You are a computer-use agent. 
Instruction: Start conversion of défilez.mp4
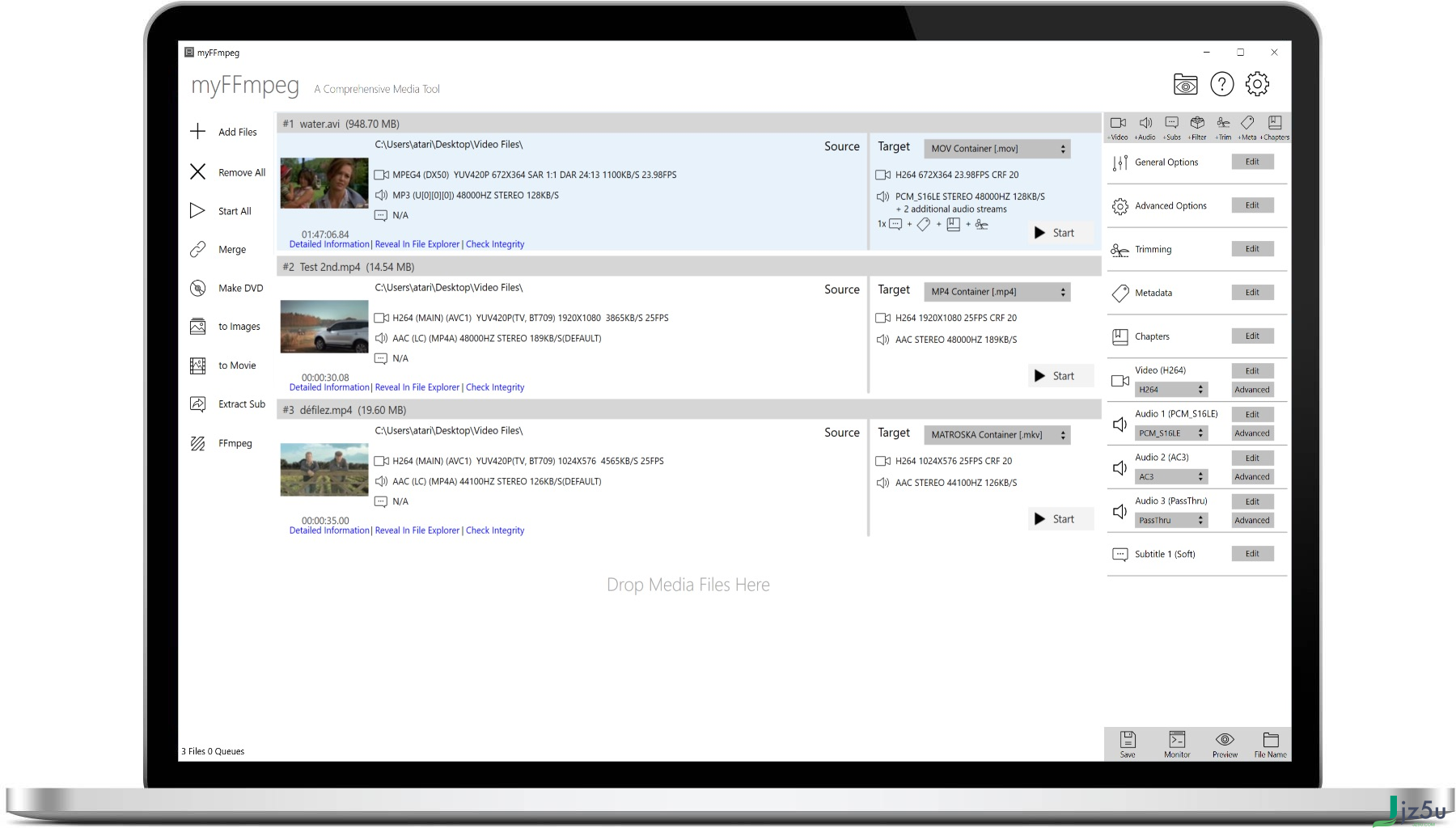click(1061, 519)
